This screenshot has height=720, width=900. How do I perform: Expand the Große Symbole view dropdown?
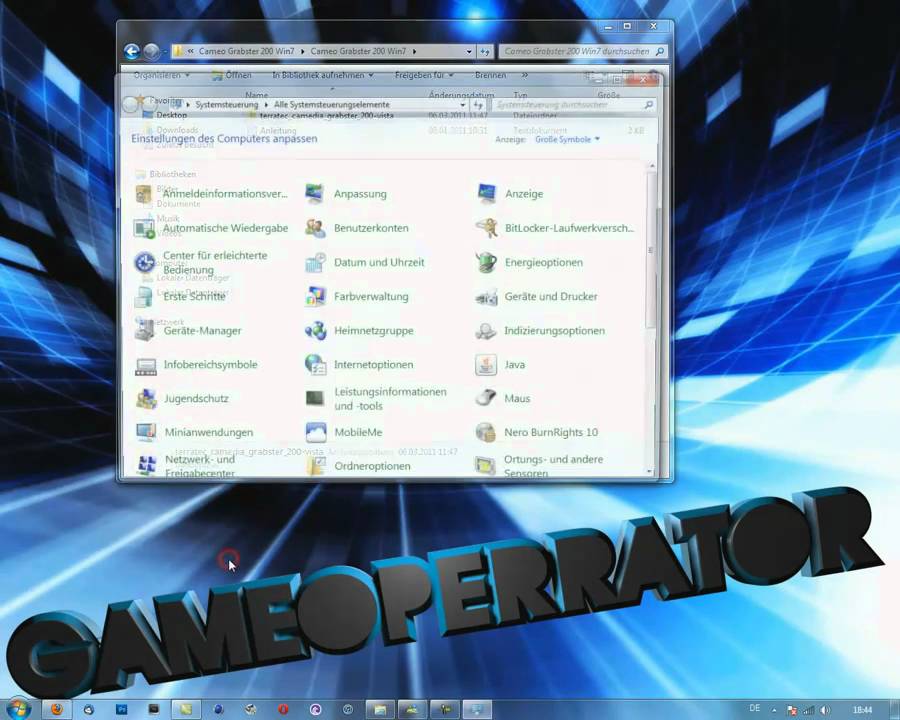tap(568, 140)
